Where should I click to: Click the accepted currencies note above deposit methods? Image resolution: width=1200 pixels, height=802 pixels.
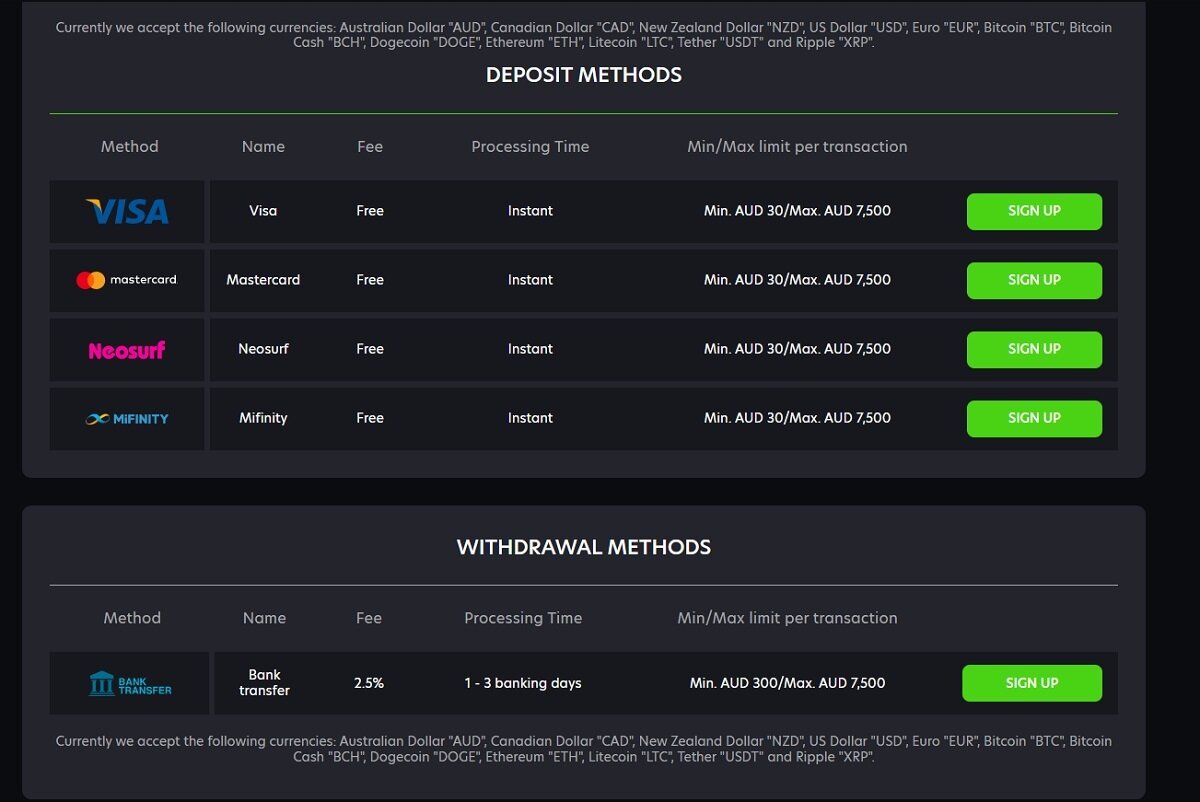point(584,35)
